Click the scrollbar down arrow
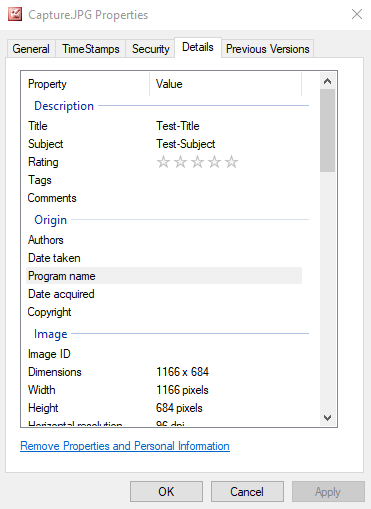Viewport: 371px width, 509px height. coord(327,418)
